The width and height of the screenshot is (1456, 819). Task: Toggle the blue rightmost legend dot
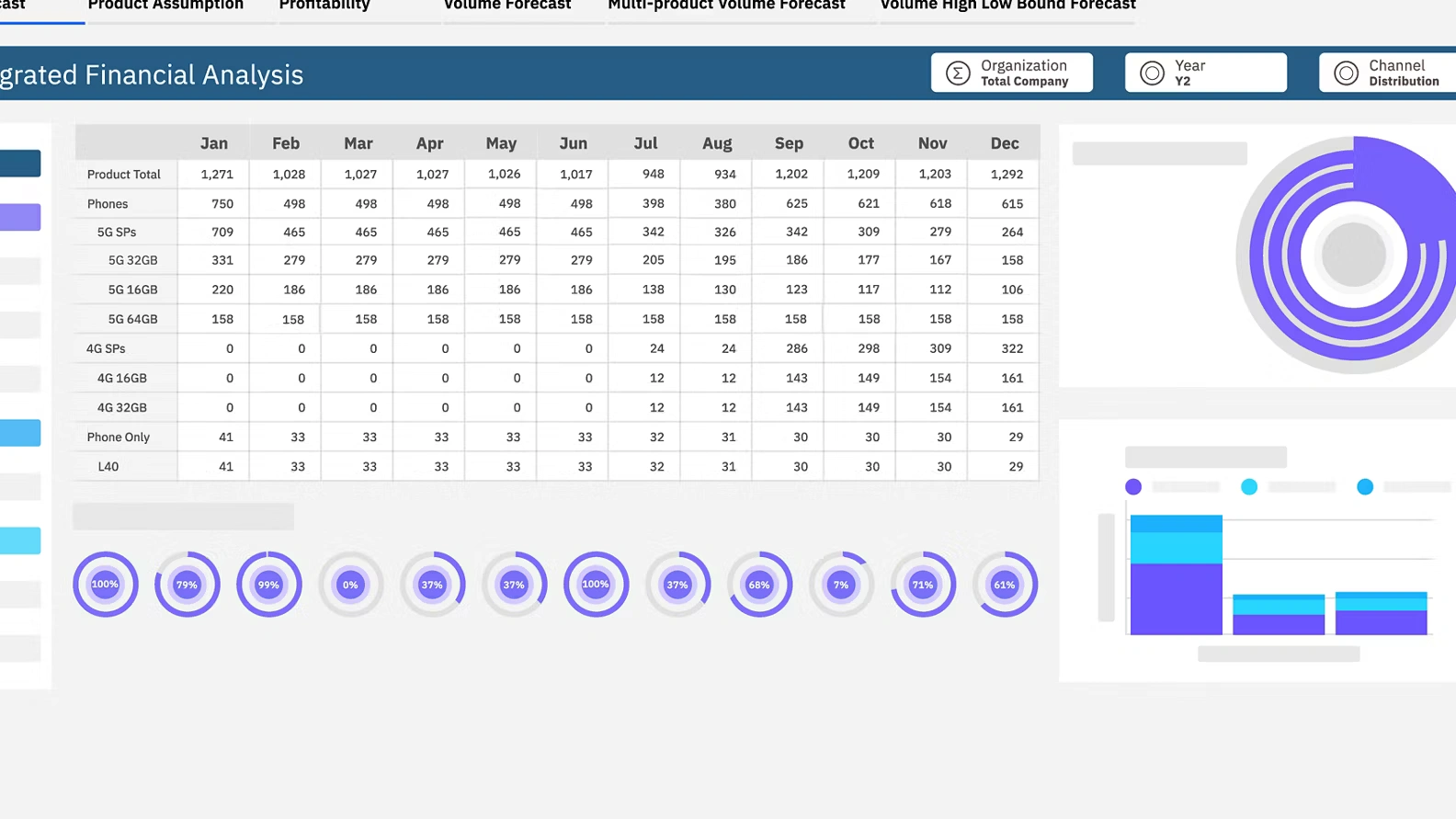tap(1365, 487)
